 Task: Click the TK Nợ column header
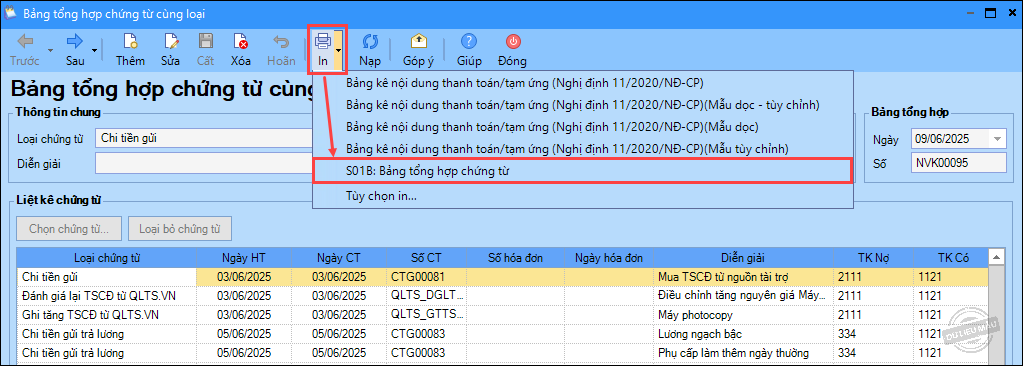tap(874, 258)
